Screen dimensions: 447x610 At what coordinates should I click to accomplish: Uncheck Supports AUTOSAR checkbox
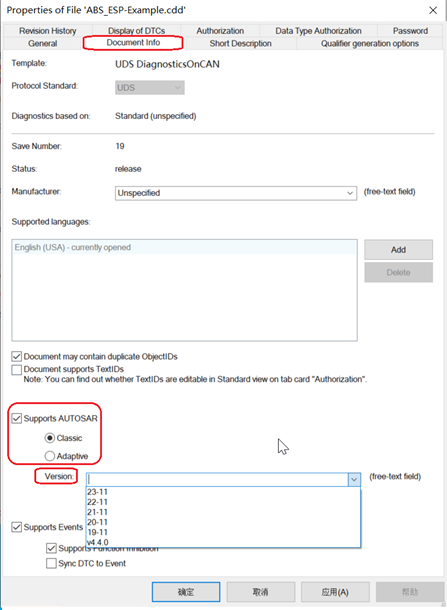17,418
